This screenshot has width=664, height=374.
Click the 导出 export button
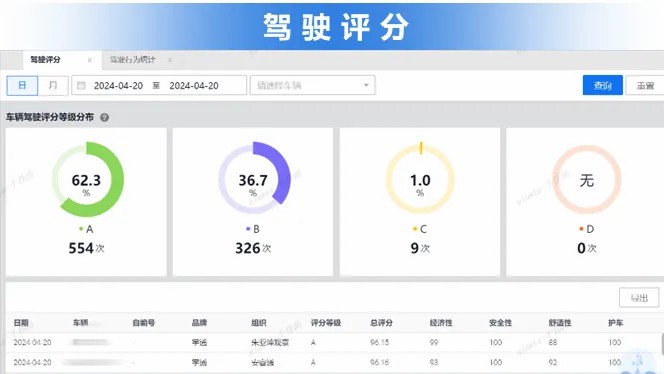click(x=639, y=297)
